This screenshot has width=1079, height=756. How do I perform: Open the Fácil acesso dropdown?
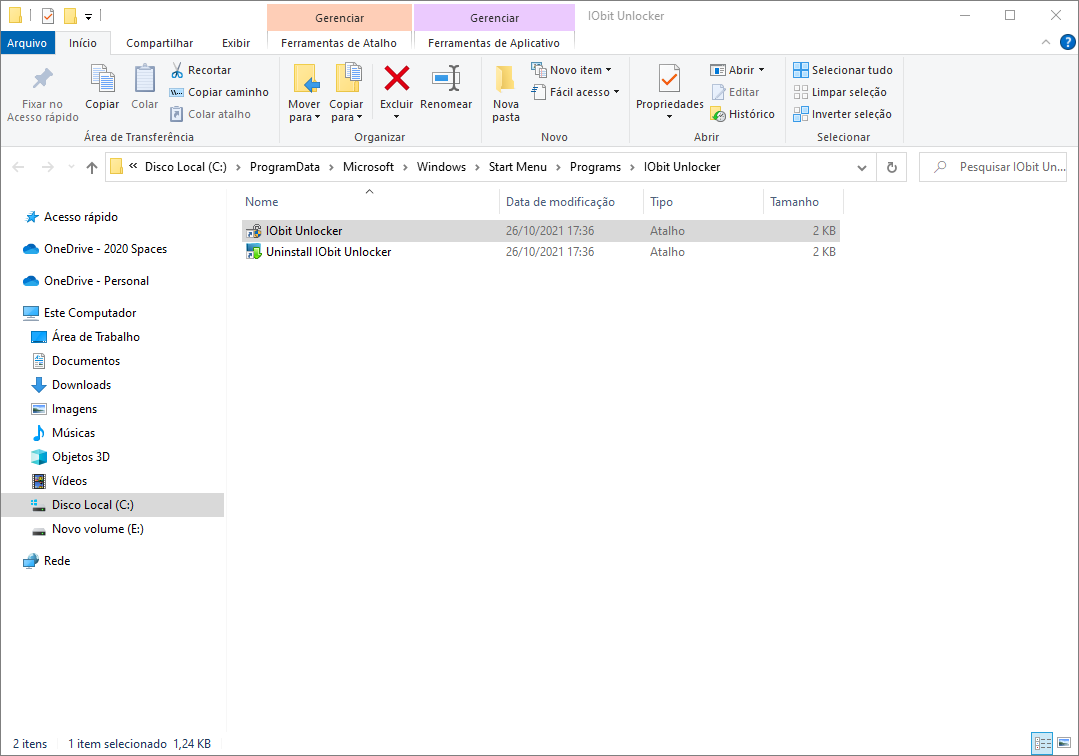click(575, 92)
